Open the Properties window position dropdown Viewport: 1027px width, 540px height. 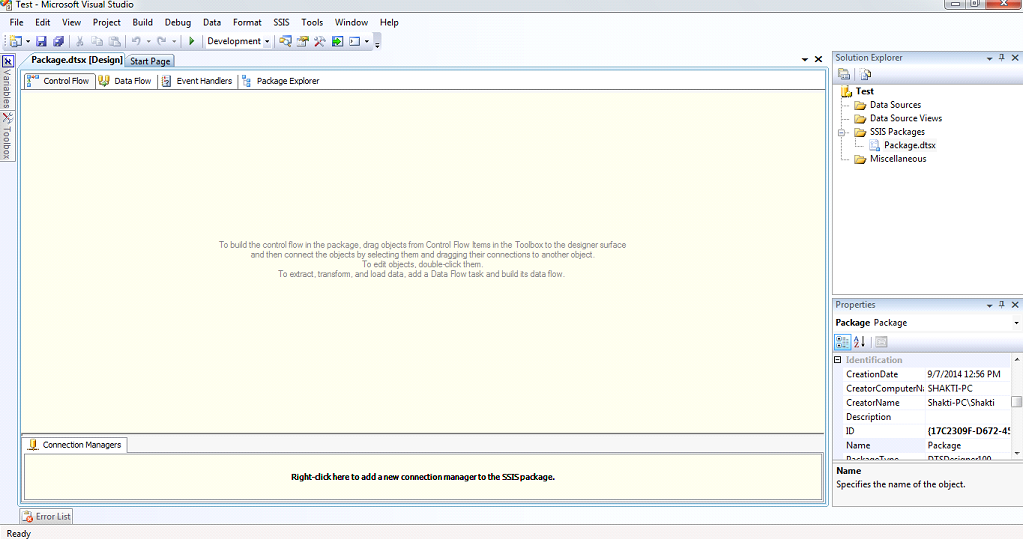990,305
